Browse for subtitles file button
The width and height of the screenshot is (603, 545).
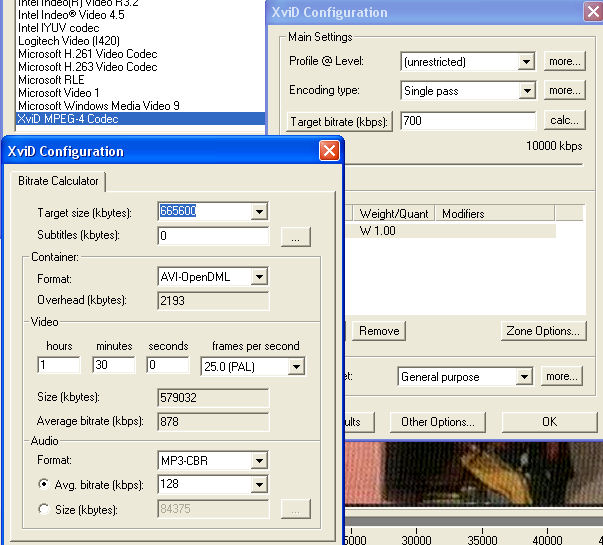click(295, 237)
